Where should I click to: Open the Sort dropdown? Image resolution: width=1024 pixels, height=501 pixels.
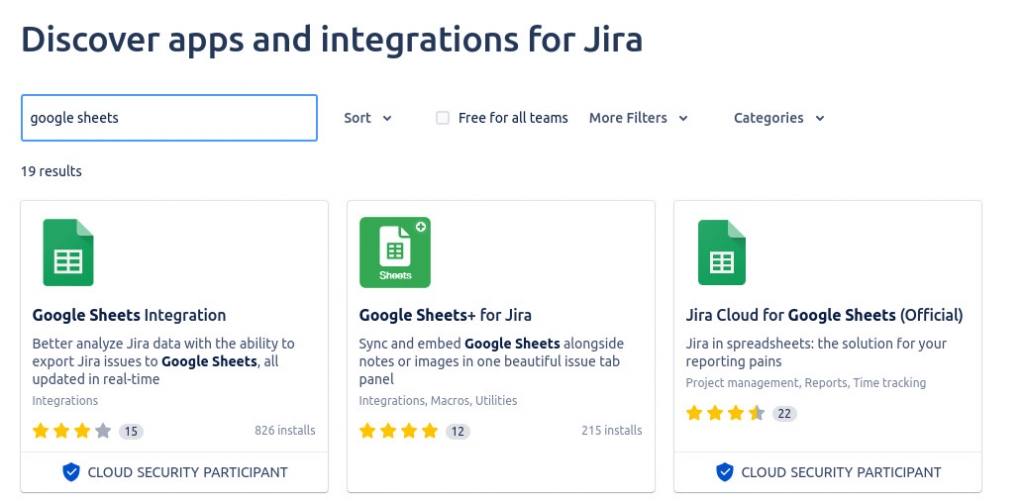[367, 118]
